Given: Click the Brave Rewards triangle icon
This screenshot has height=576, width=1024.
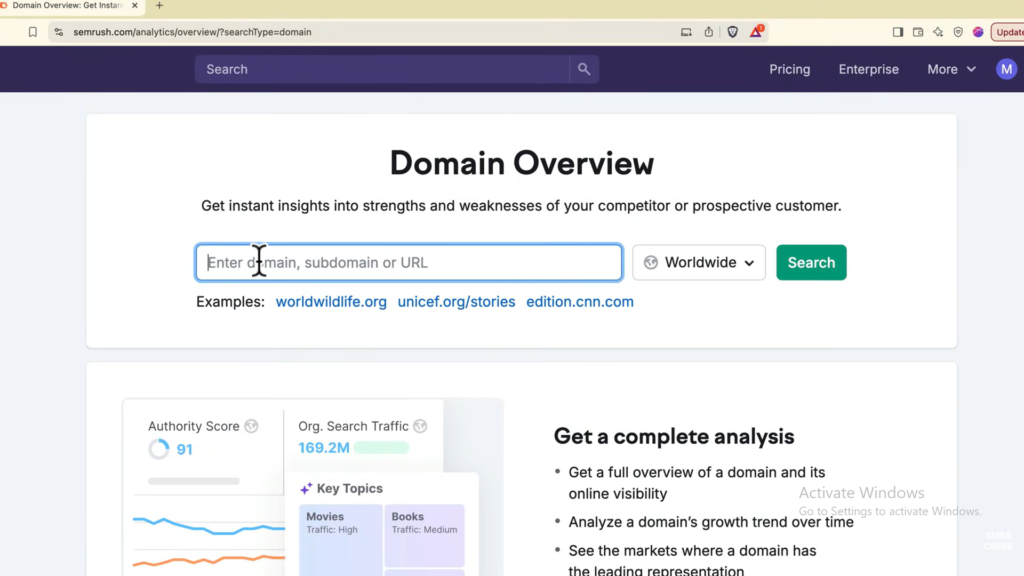Looking at the screenshot, I should tap(757, 32).
